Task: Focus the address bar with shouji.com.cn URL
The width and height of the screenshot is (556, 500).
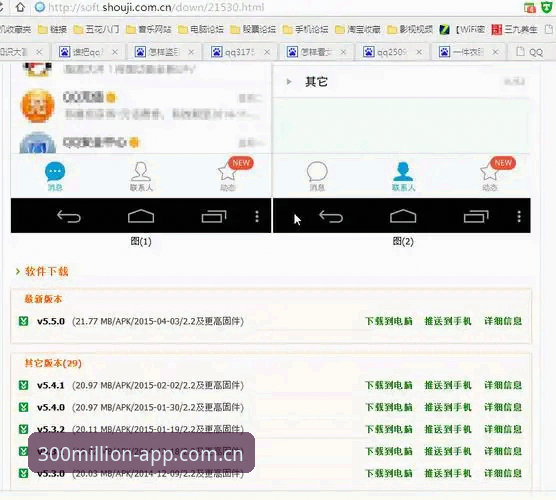Action: [x=156, y=7]
